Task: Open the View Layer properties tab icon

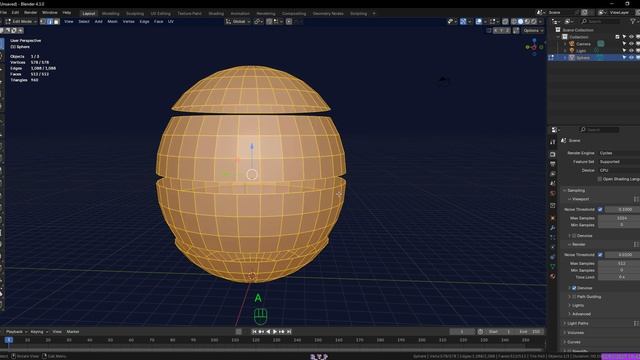Action: coord(553,173)
